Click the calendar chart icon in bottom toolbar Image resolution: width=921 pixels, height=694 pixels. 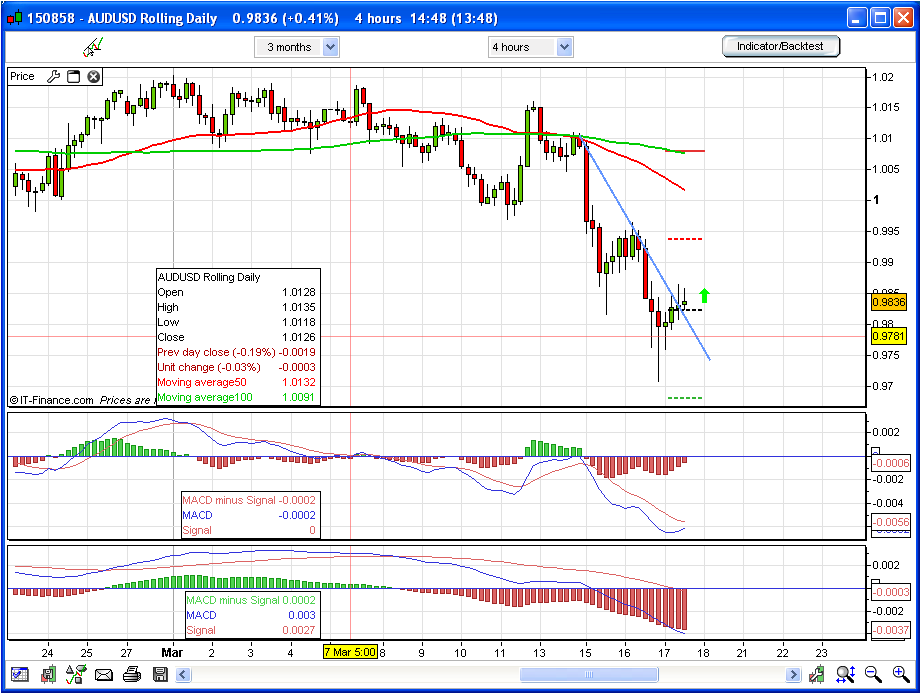pos(19,675)
